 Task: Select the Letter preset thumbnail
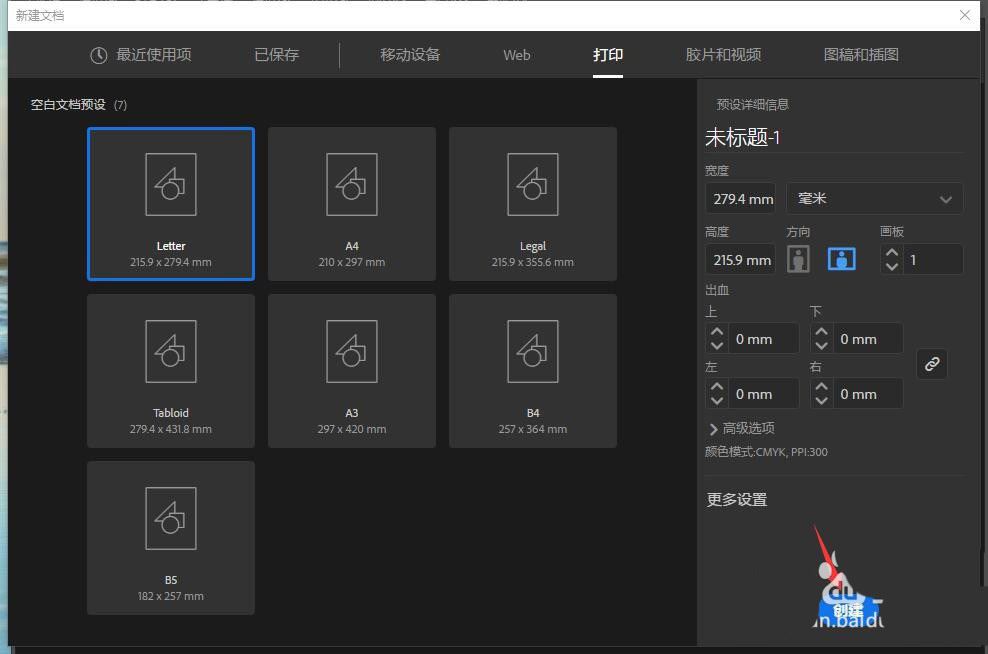click(170, 185)
